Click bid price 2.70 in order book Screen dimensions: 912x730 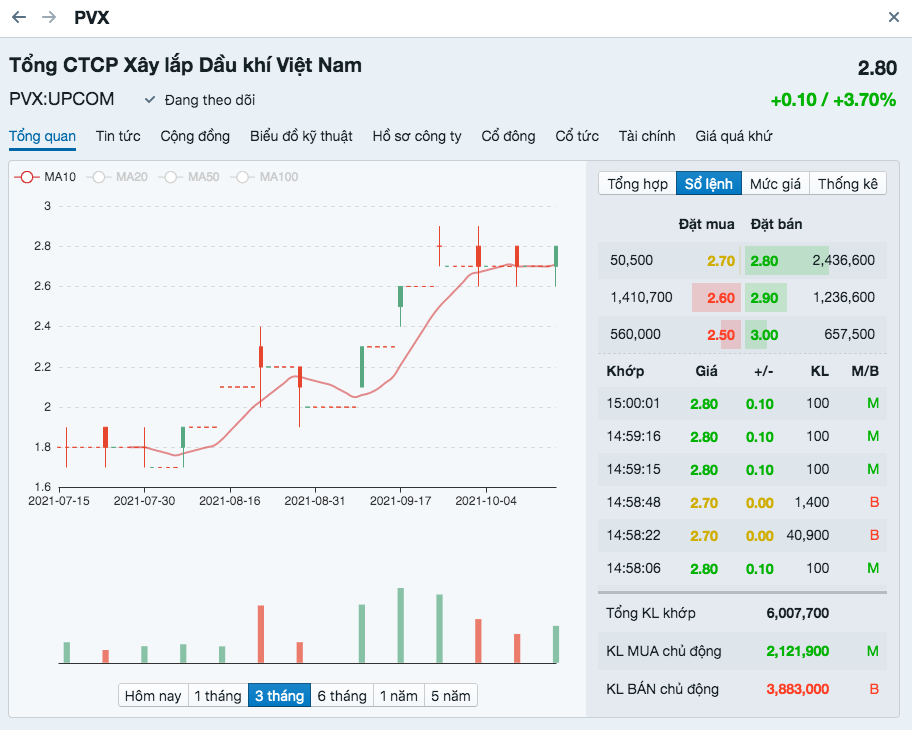(721, 261)
